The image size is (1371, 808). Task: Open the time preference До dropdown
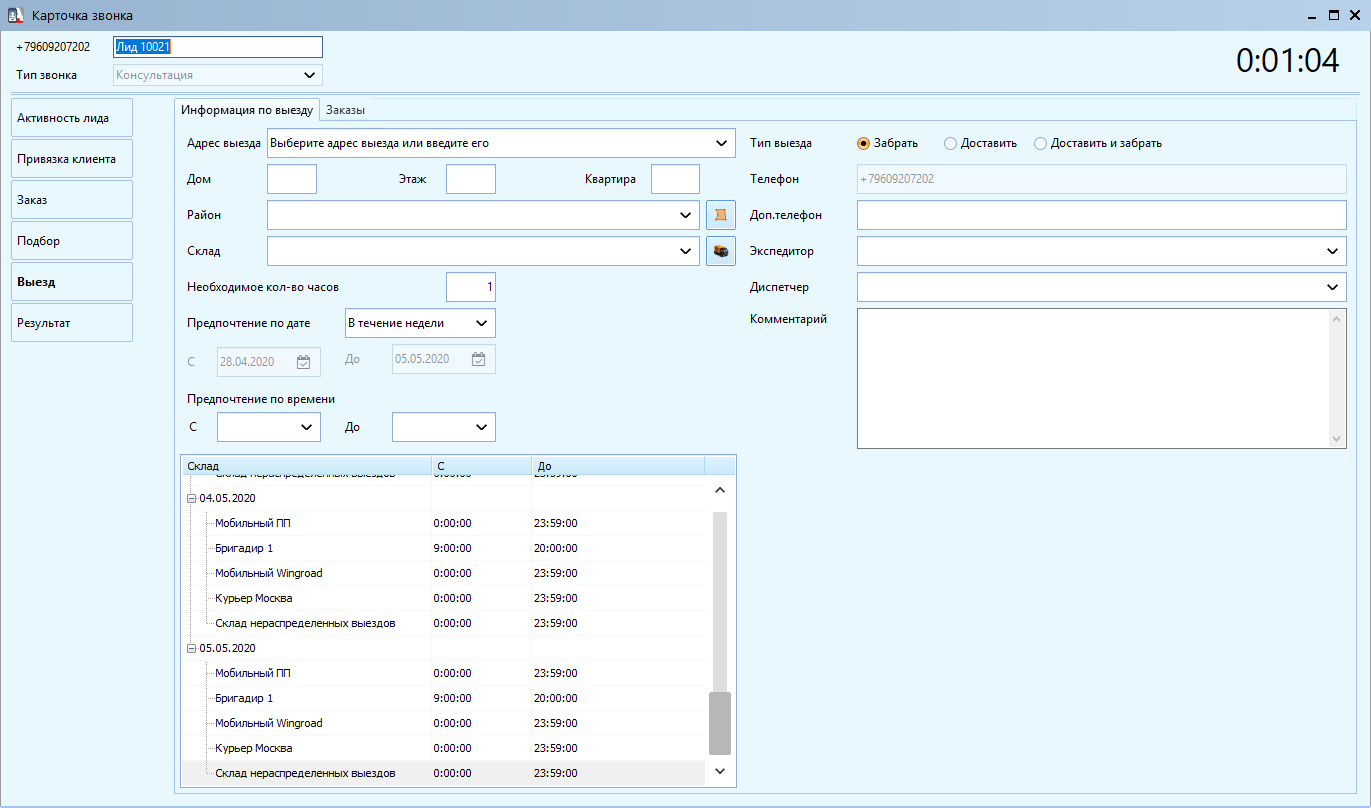click(x=482, y=427)
